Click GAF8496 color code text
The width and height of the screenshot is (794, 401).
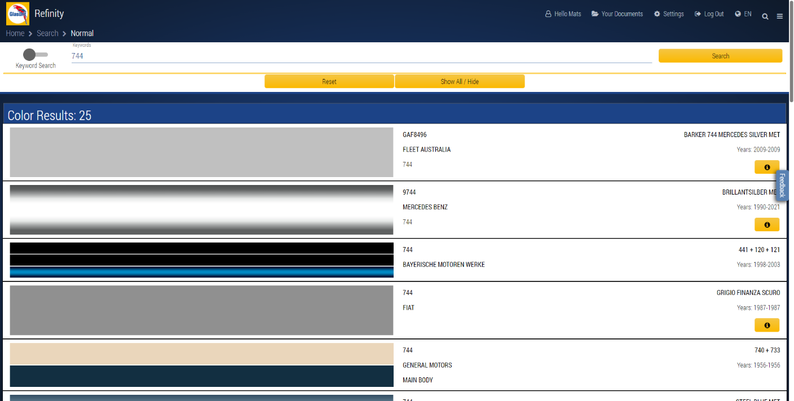coord(415,135)
